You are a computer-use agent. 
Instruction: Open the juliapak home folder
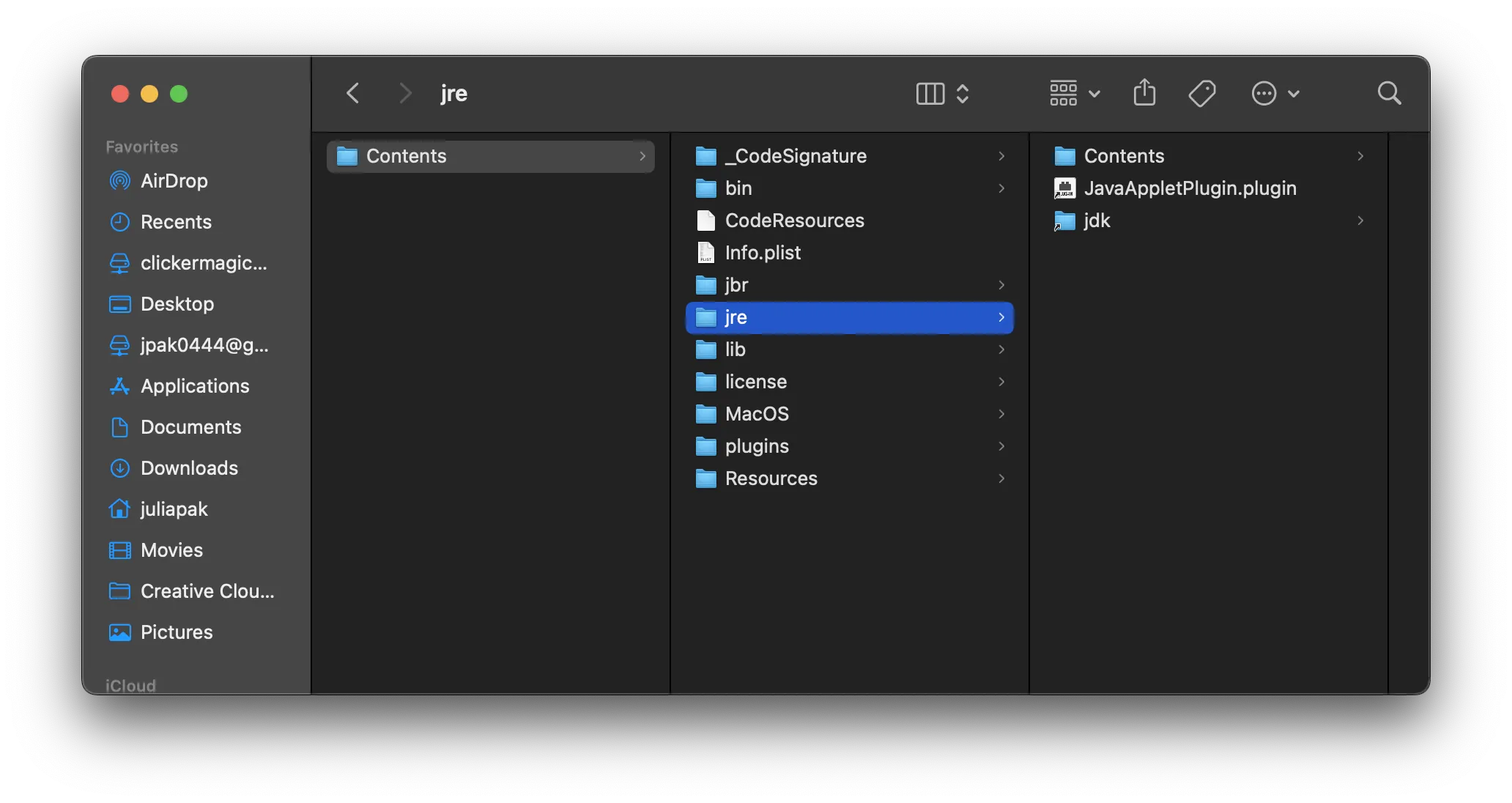point(174,509)
